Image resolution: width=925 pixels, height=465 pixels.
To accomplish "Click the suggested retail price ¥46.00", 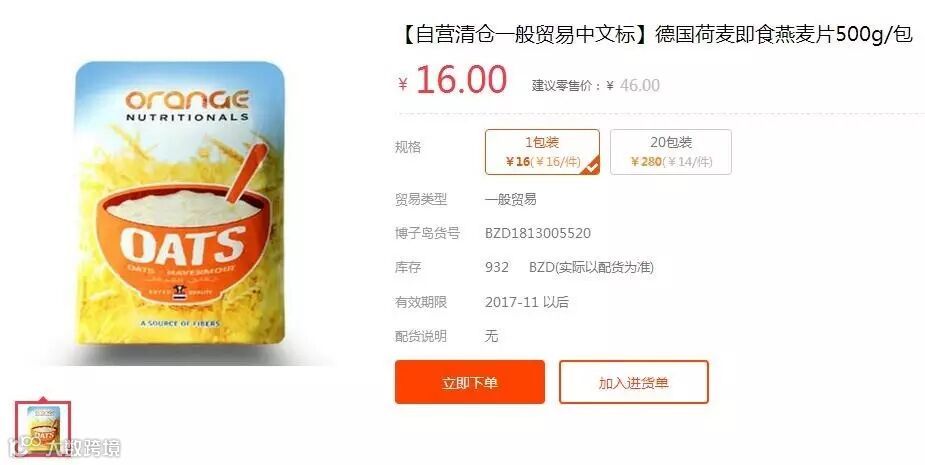I will point(633,86).
